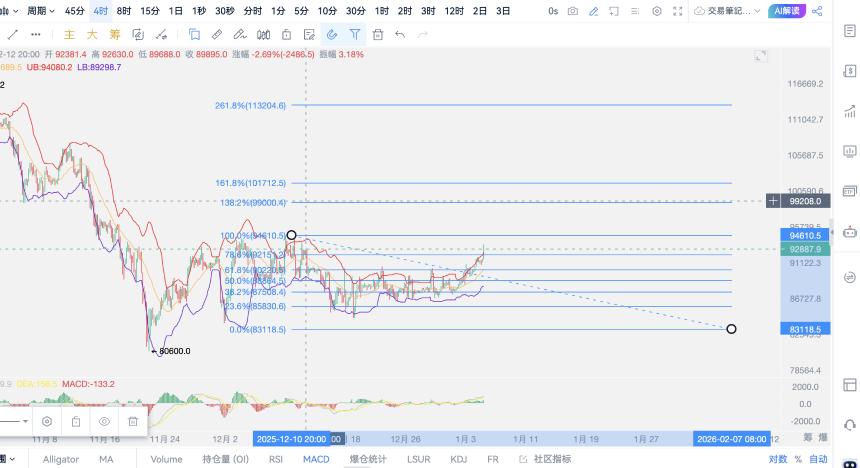Viewport: 860px width, 468px height.
Task: Enable 自动 auto scale
Action: pos(818,459)
